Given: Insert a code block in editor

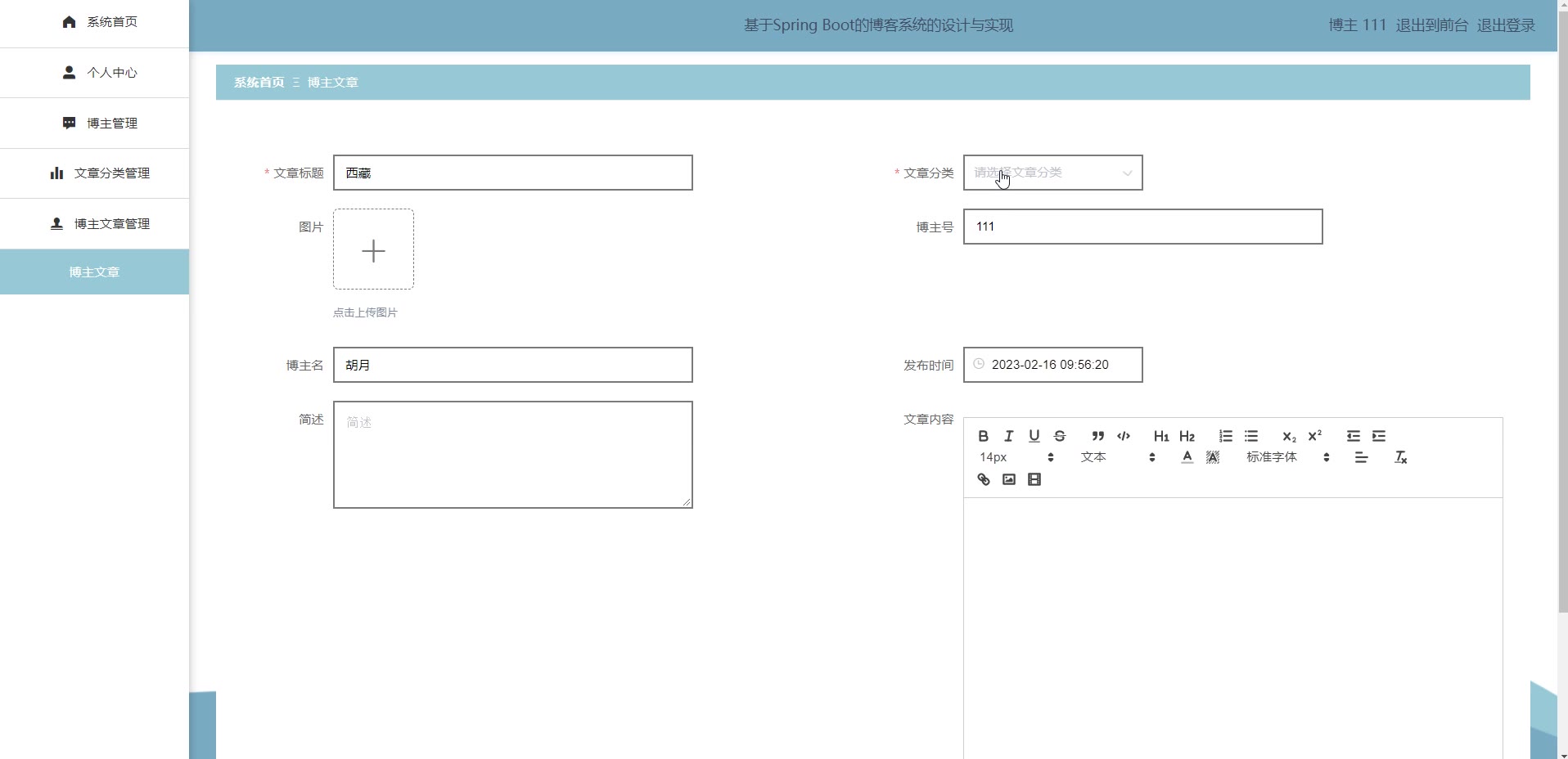Looking at the screenshot, I should [x=1123, y=436].
